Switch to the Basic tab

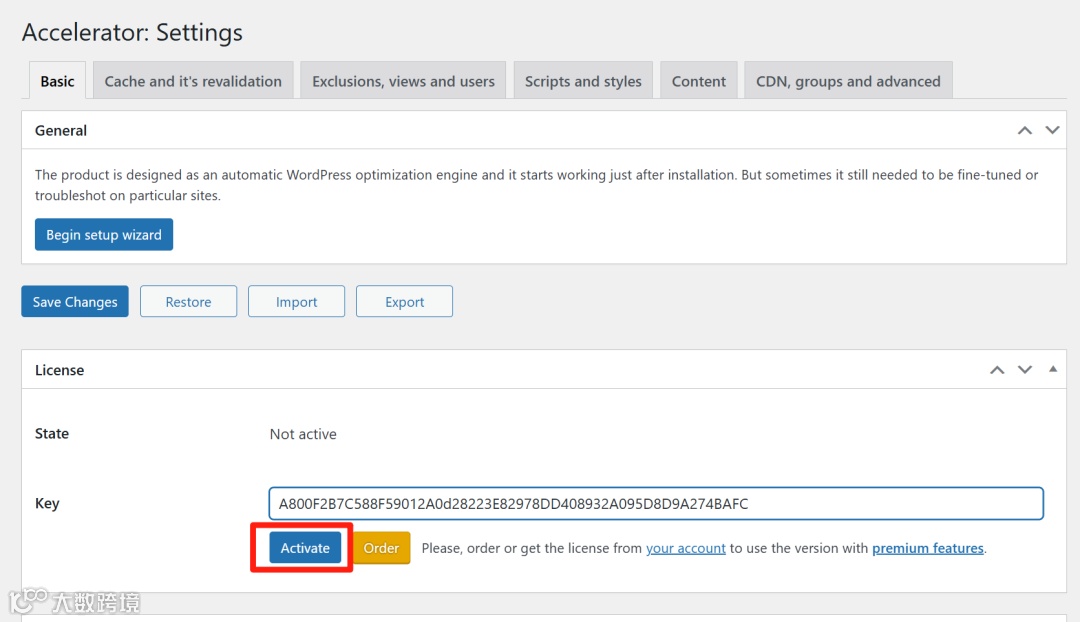[x=57, y=81]
